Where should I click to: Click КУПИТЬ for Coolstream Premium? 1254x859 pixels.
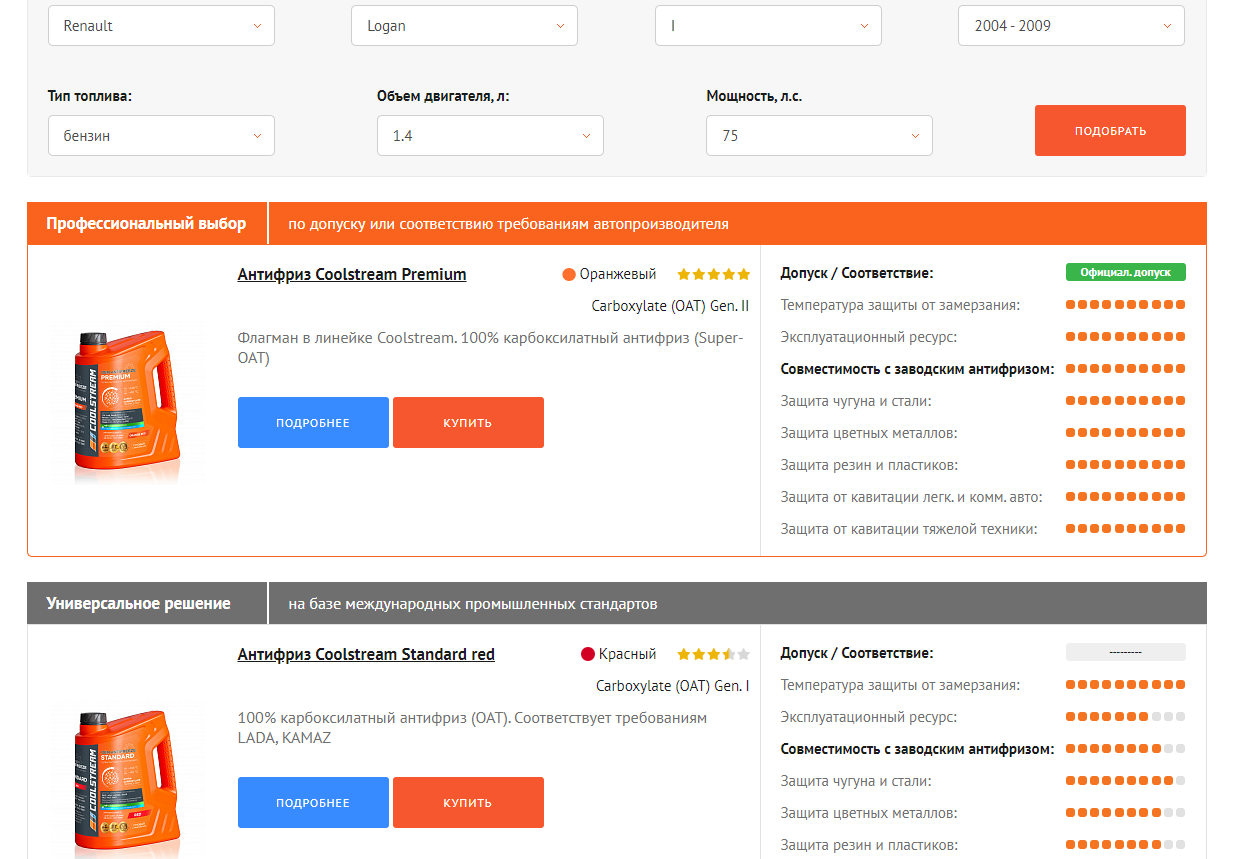click(x=468, y=422)
